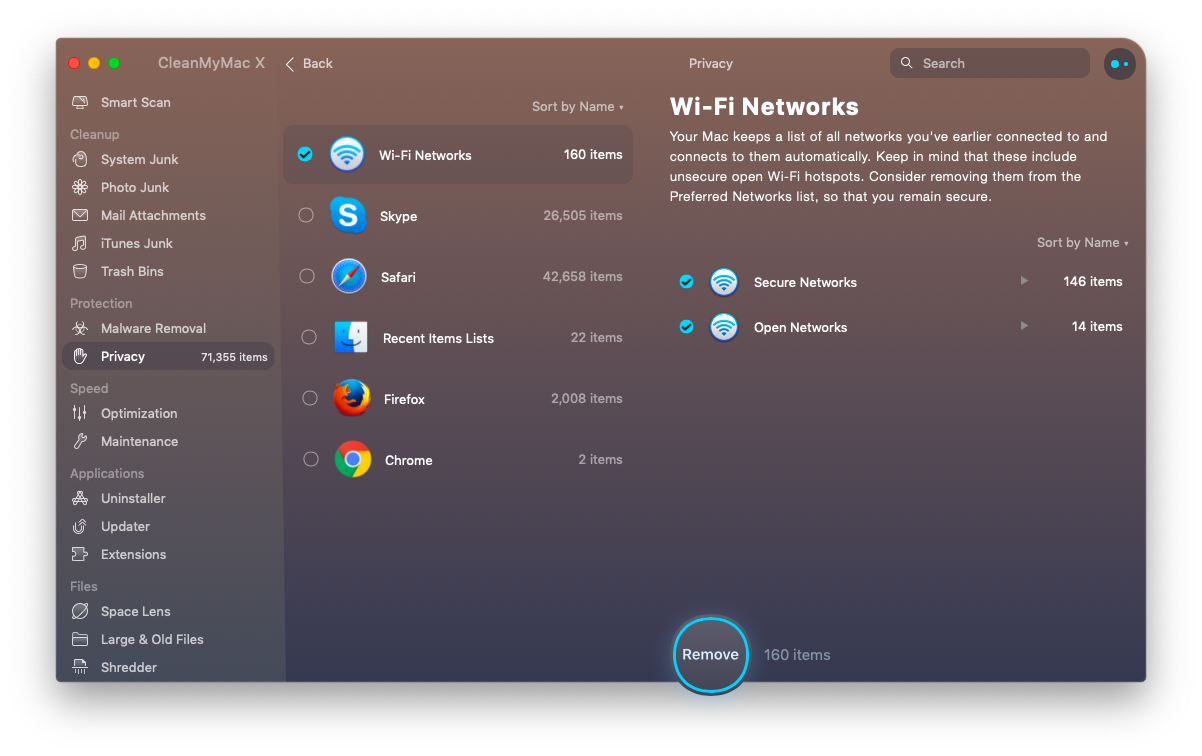Screen dimensions: 1202x756
Task: Switch to Malware Removal module
Action: 168,328
